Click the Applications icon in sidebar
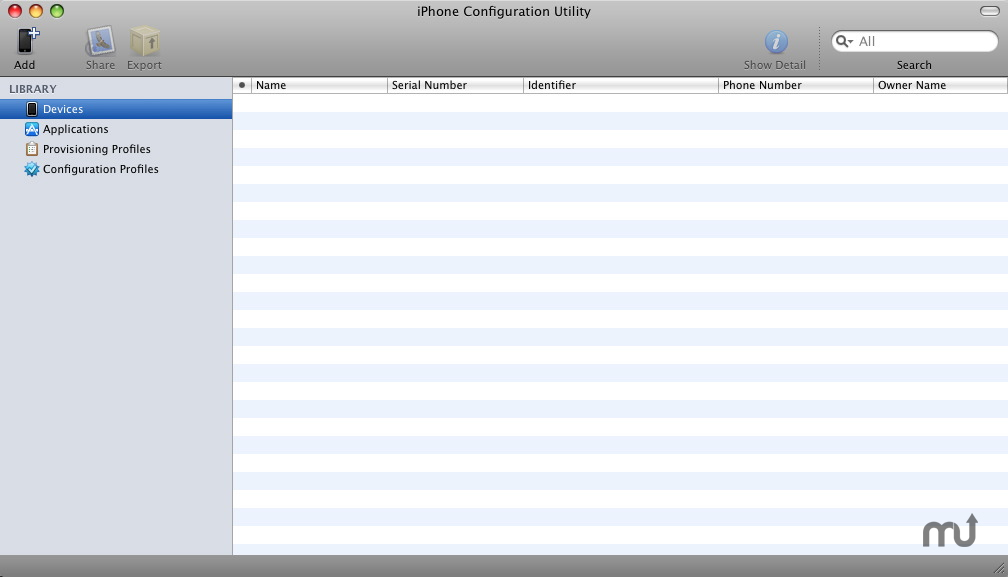The width and height of the screenshot is (1008, 577). click(32, 129)
